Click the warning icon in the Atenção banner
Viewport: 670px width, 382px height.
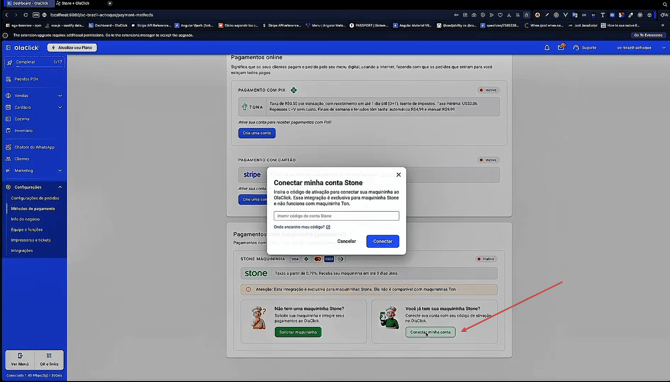click(x=248, y=289)
